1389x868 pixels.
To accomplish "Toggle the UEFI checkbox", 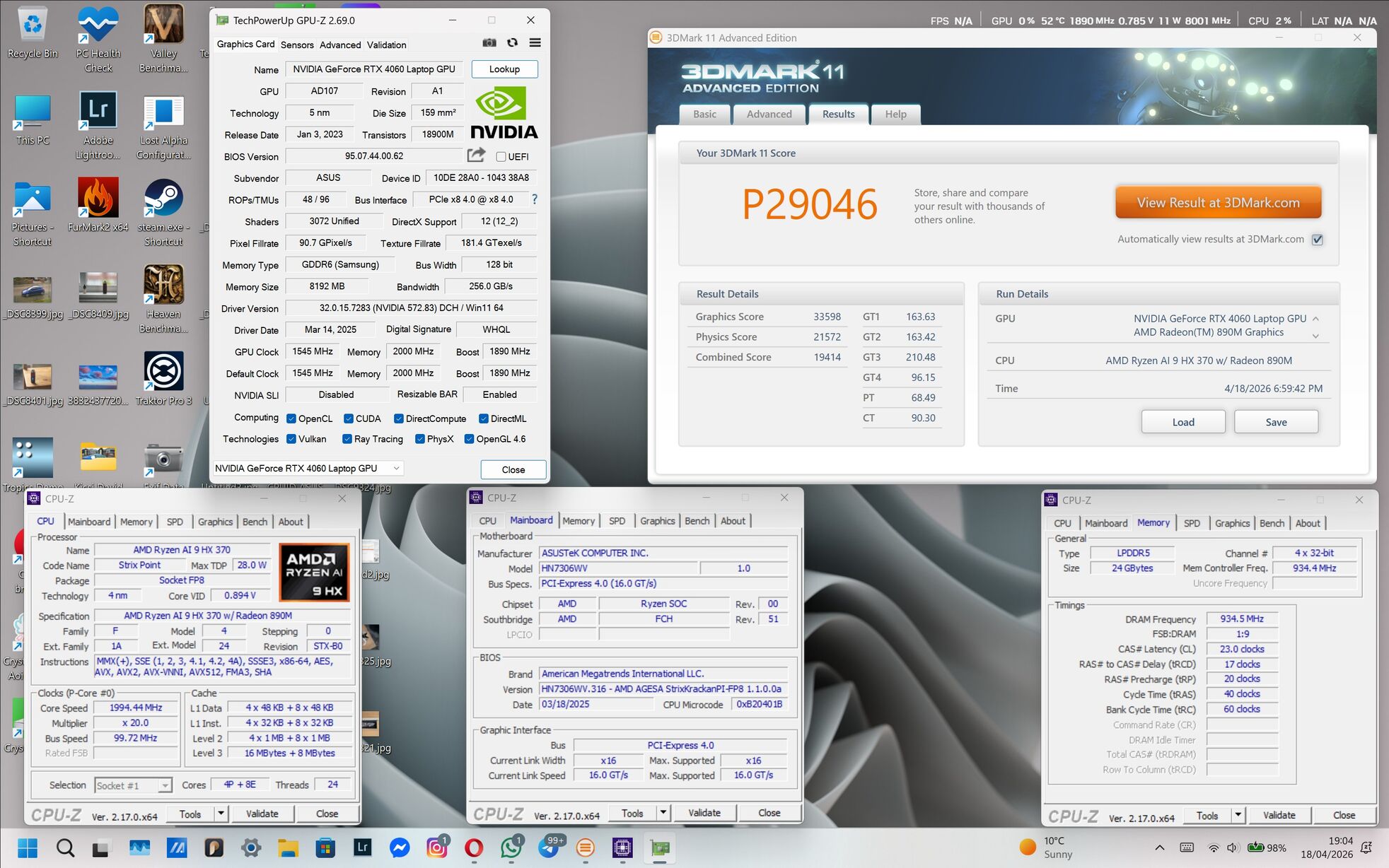I will coord(501,157).
